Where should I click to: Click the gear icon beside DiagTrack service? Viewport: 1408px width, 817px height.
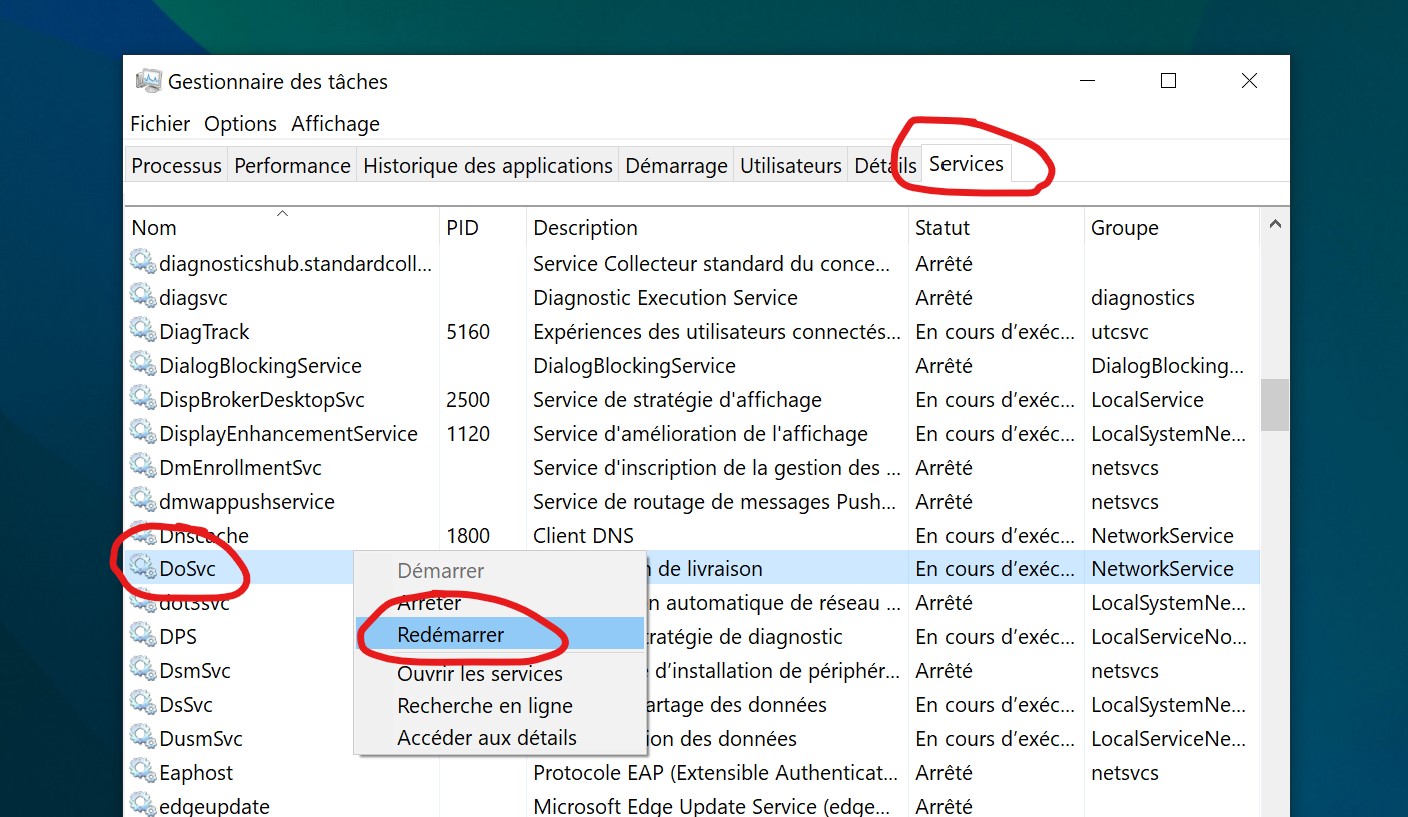coord(143,331)
